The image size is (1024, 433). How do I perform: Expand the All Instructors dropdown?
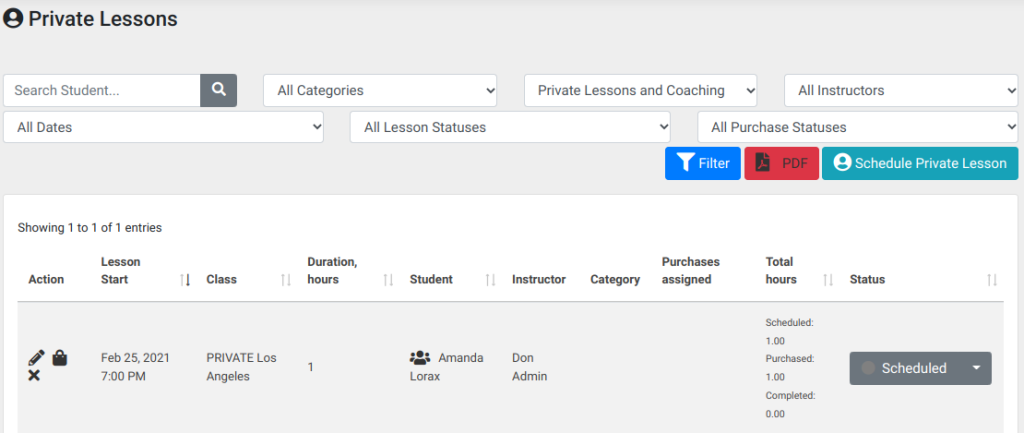click(901, 90)
